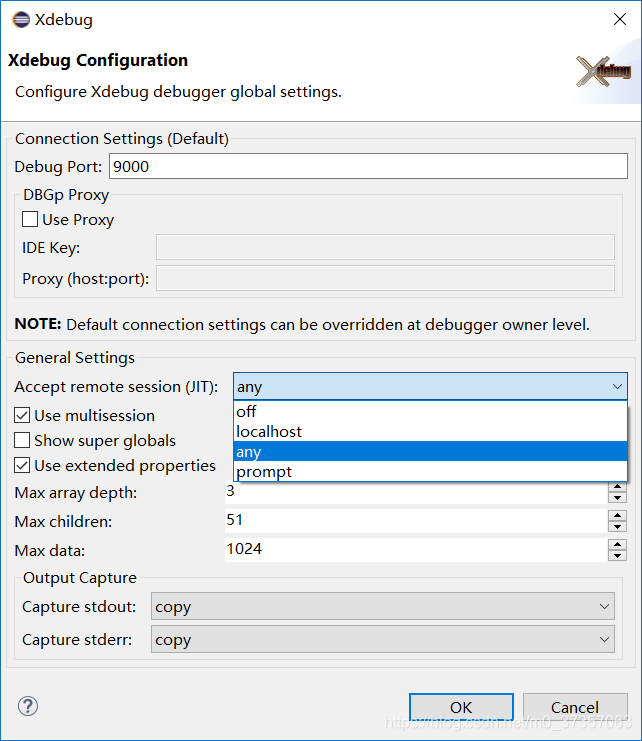
Task: Decrease Max children with down arrow
Action: click(x=617, y=526)
